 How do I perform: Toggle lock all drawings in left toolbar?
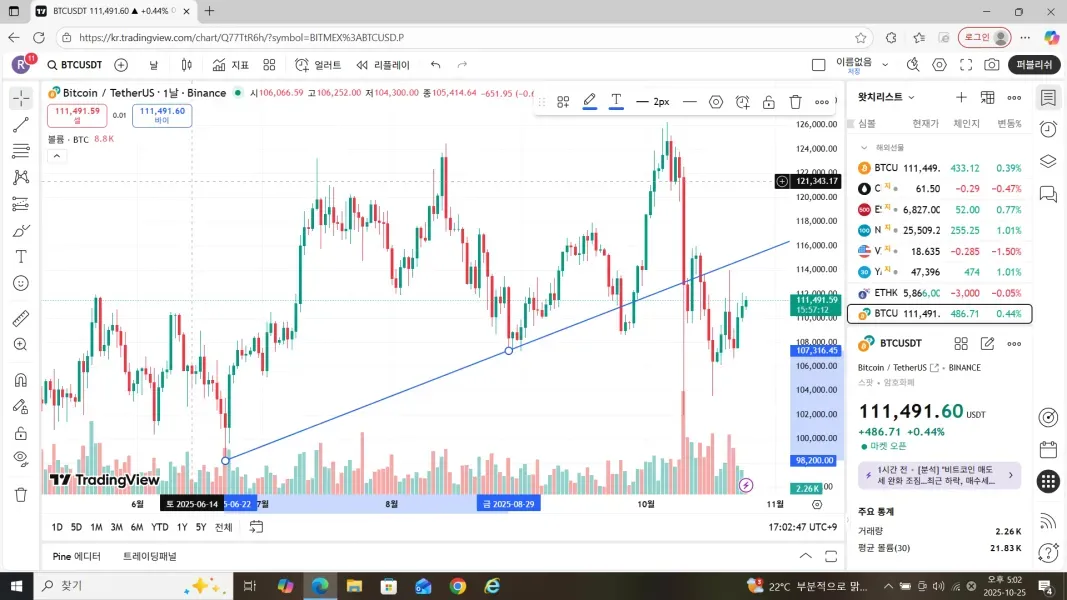pyautogui.click(x=20, y=433)
